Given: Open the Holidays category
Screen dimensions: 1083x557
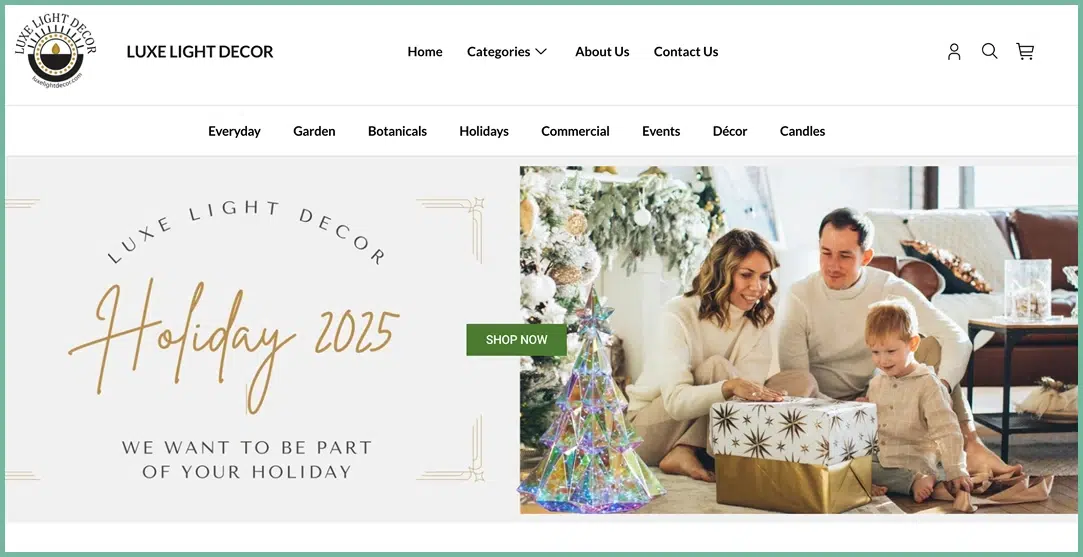Looking at the screenshot, I should click(484, 131).
